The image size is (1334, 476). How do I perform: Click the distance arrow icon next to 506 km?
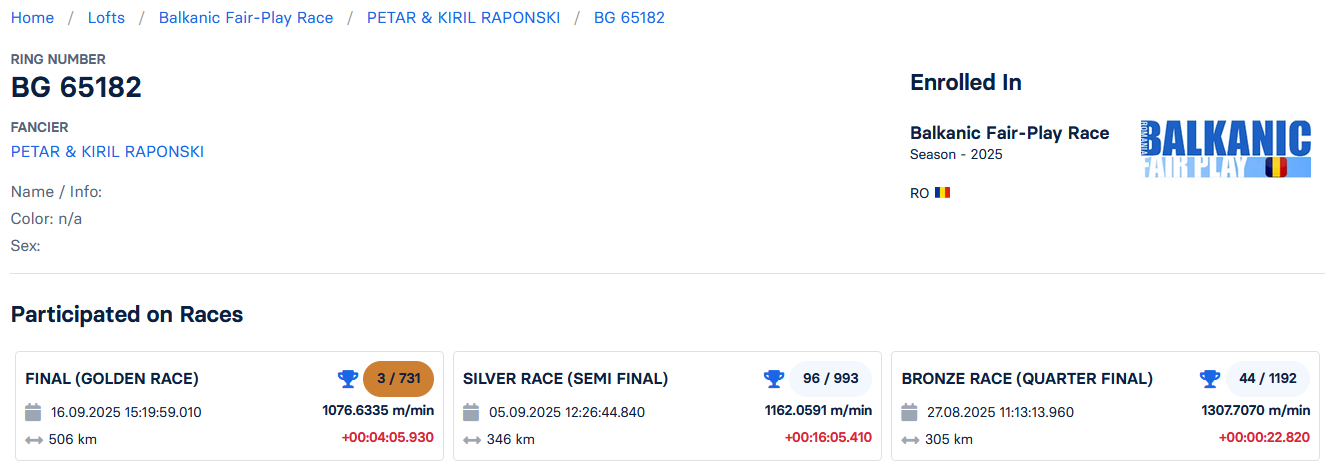tap(33, 439)
